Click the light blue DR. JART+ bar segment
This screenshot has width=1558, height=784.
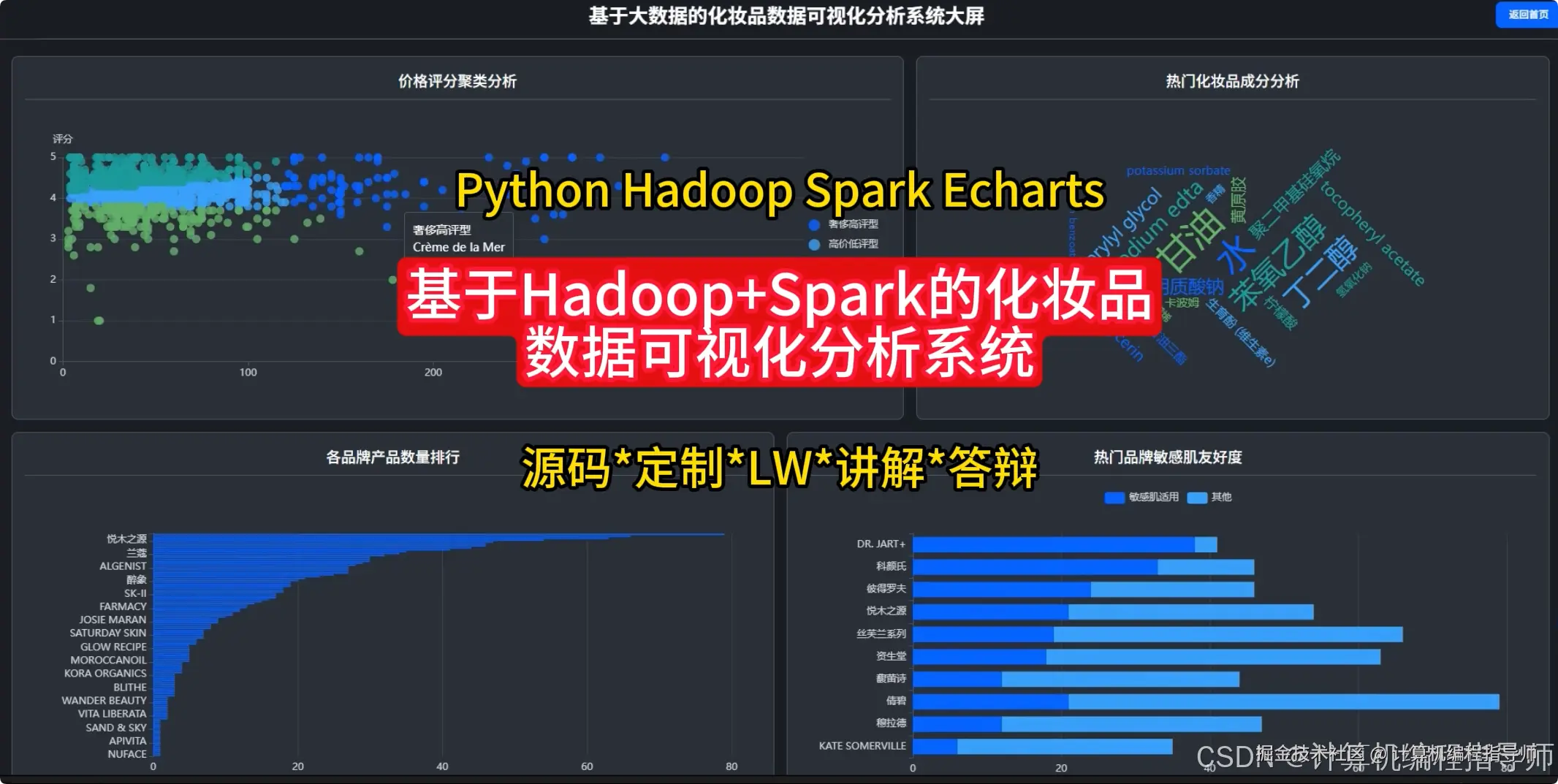[x=1206, y=544]
